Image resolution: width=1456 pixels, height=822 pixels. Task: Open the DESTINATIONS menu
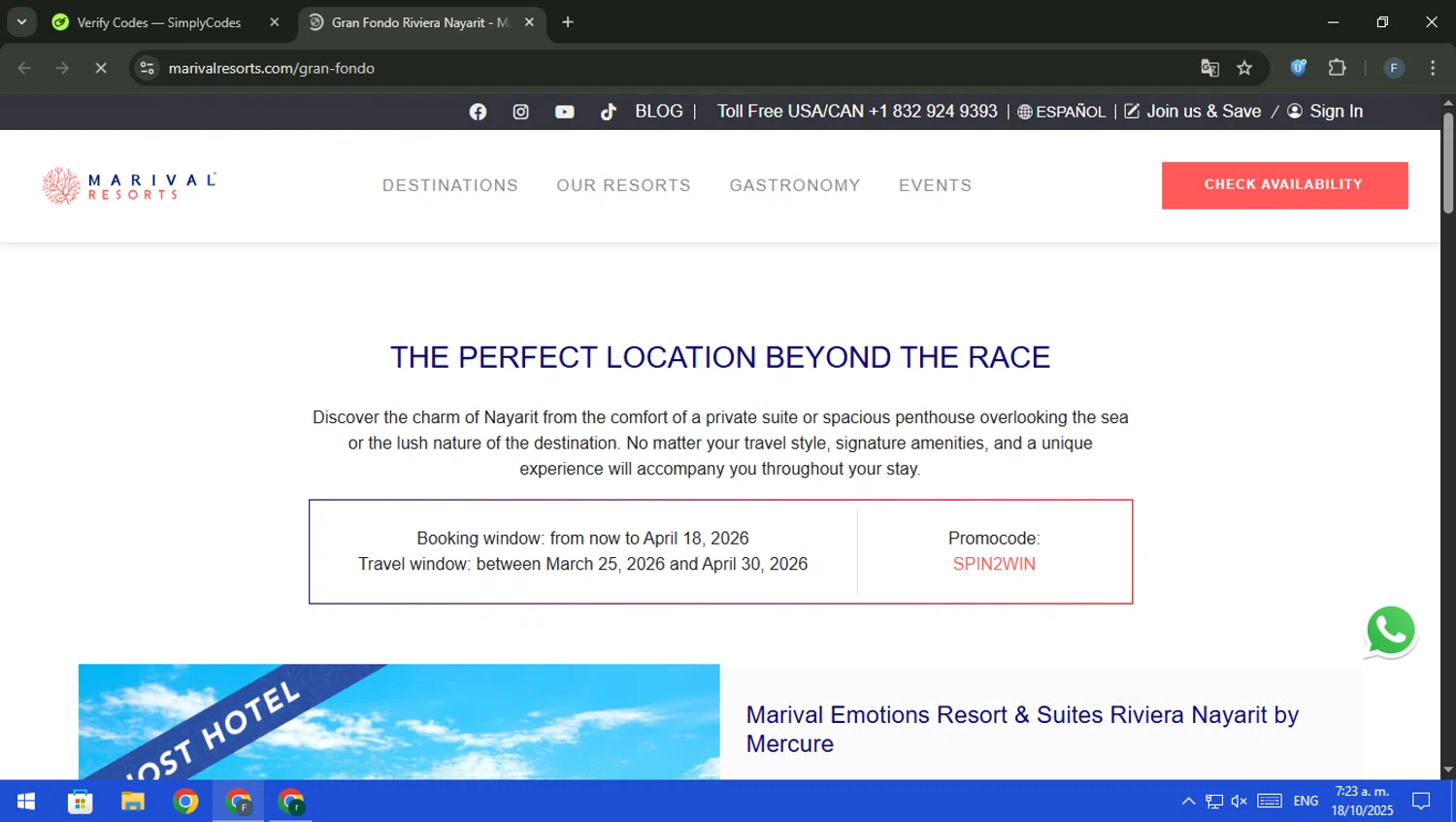pos(450,185)
